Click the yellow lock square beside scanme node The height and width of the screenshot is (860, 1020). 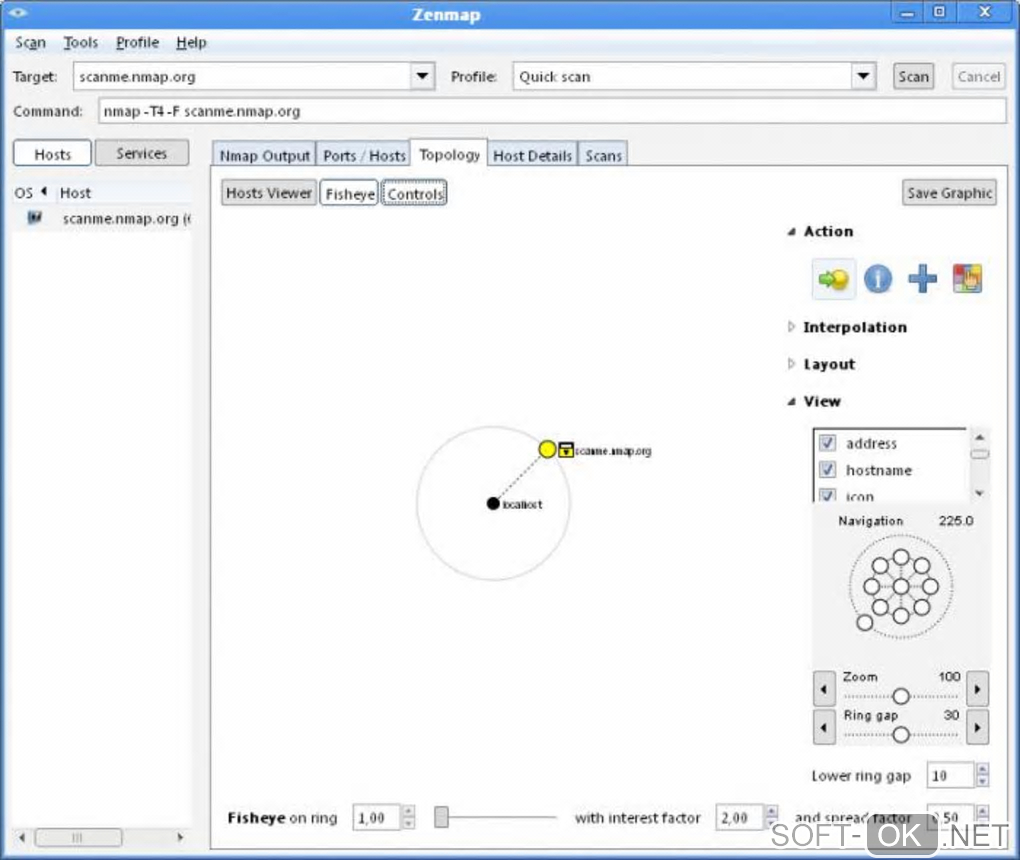[x=566, y=450]
